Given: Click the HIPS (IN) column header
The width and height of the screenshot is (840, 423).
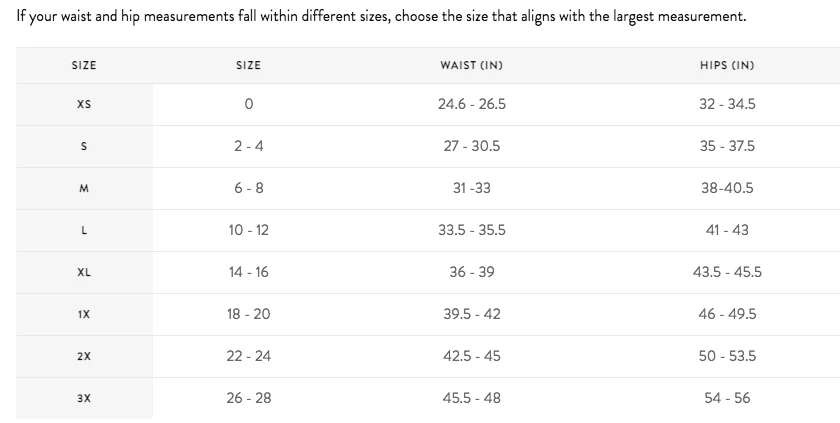Looking at the screenshot, I should pos(727,65).
